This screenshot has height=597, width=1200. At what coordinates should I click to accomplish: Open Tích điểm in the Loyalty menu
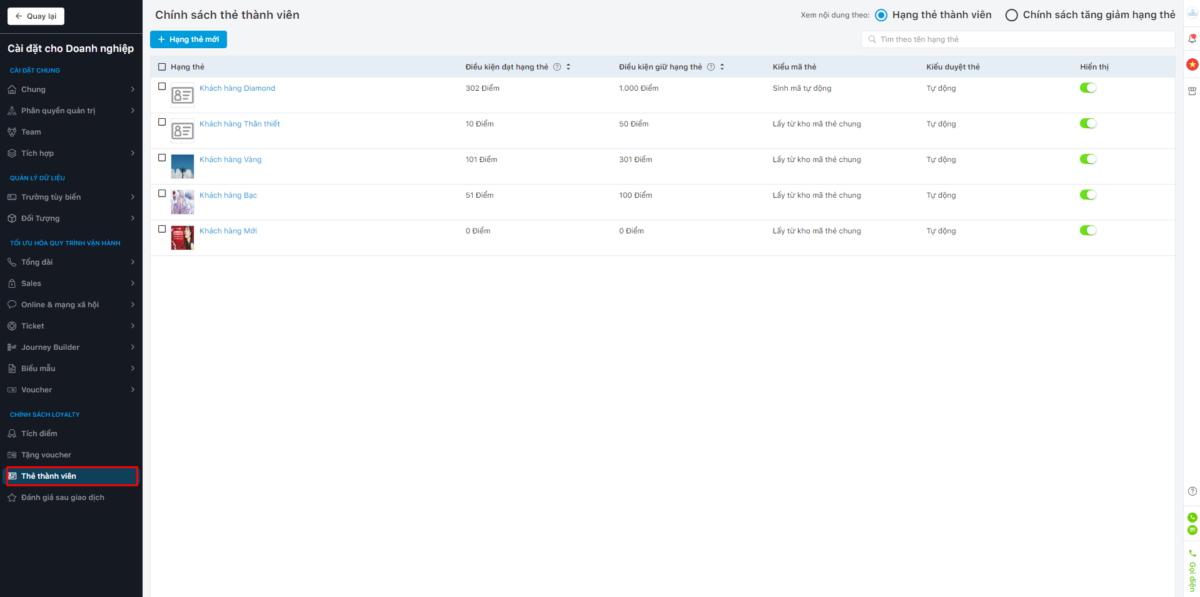(x=39, y=433)
